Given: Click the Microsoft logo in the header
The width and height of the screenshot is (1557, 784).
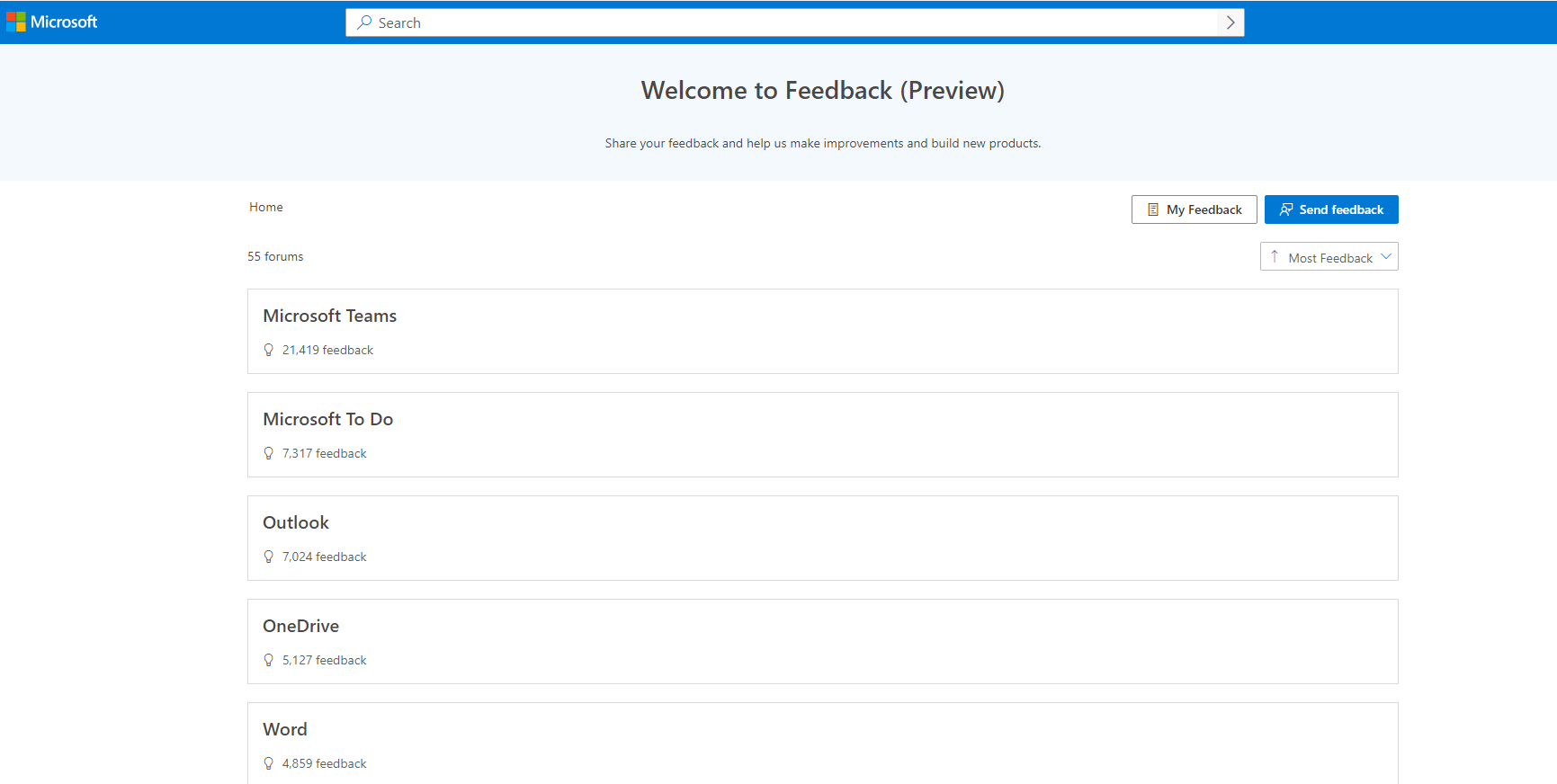Looking at the screenshot, I should (51, 22).
